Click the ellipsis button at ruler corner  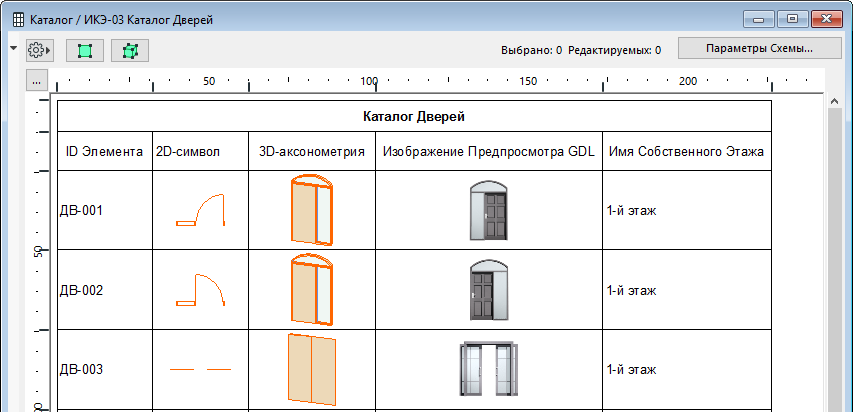[36, 81]
